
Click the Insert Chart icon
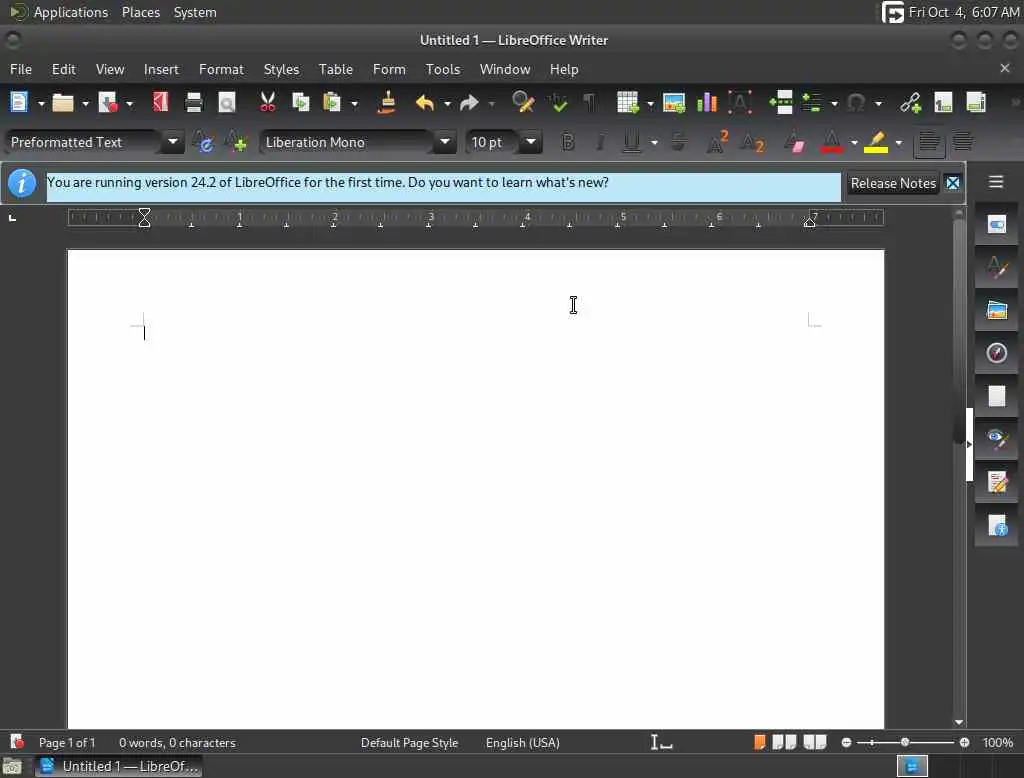click(x=707, y=103)
